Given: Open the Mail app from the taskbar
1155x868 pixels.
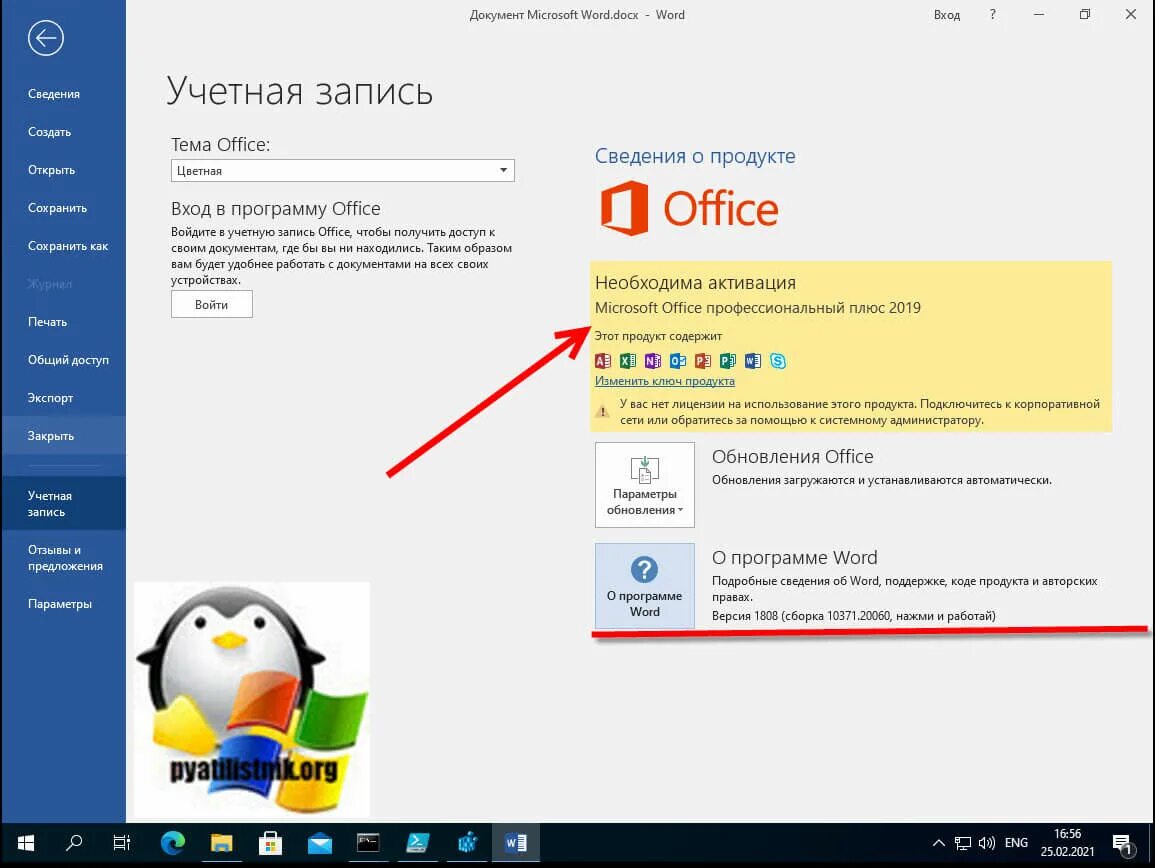Looking at the screenshot, I should click(x=320, y=842).
